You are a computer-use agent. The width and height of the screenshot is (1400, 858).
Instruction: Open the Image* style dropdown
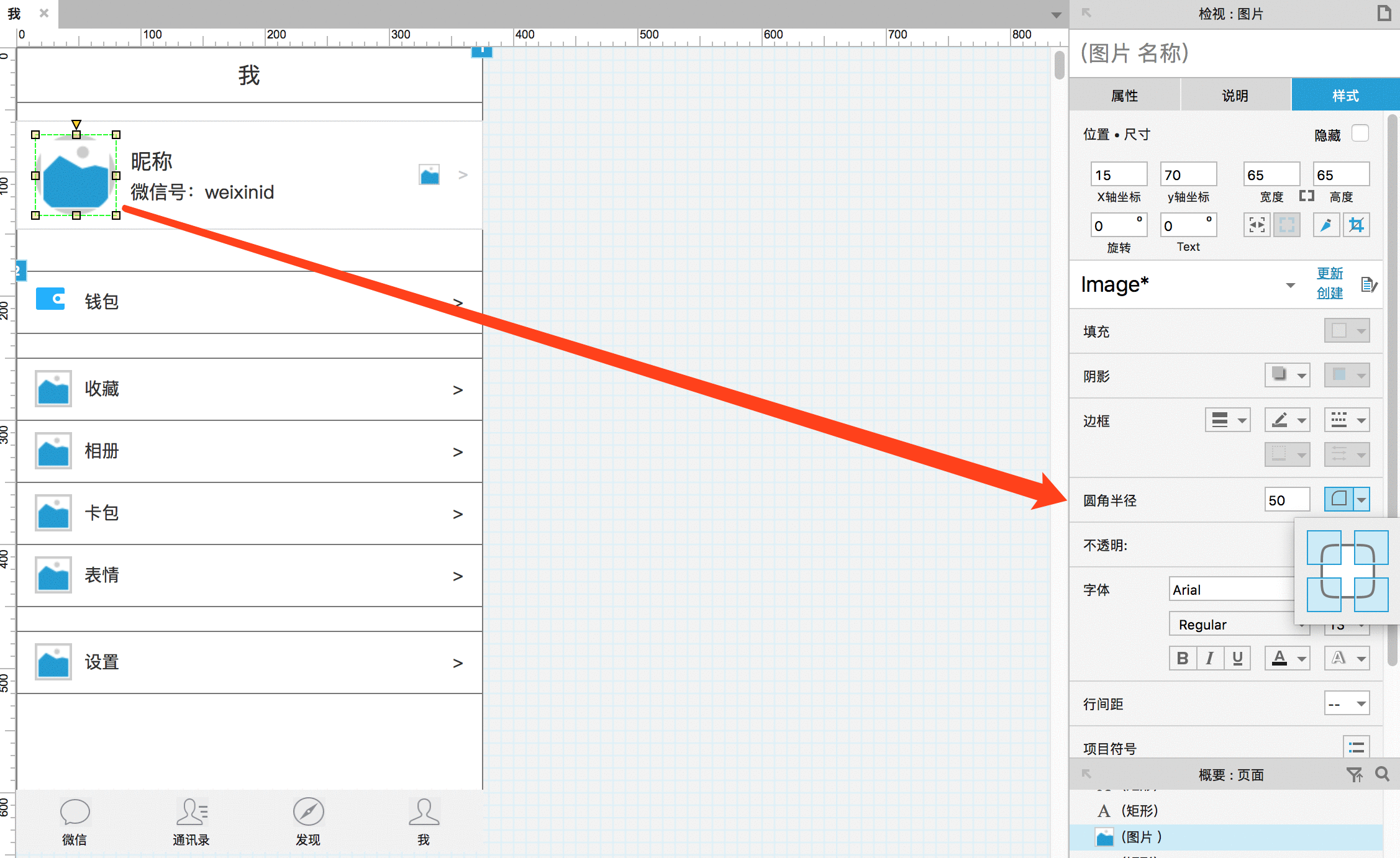[1290, 285]
